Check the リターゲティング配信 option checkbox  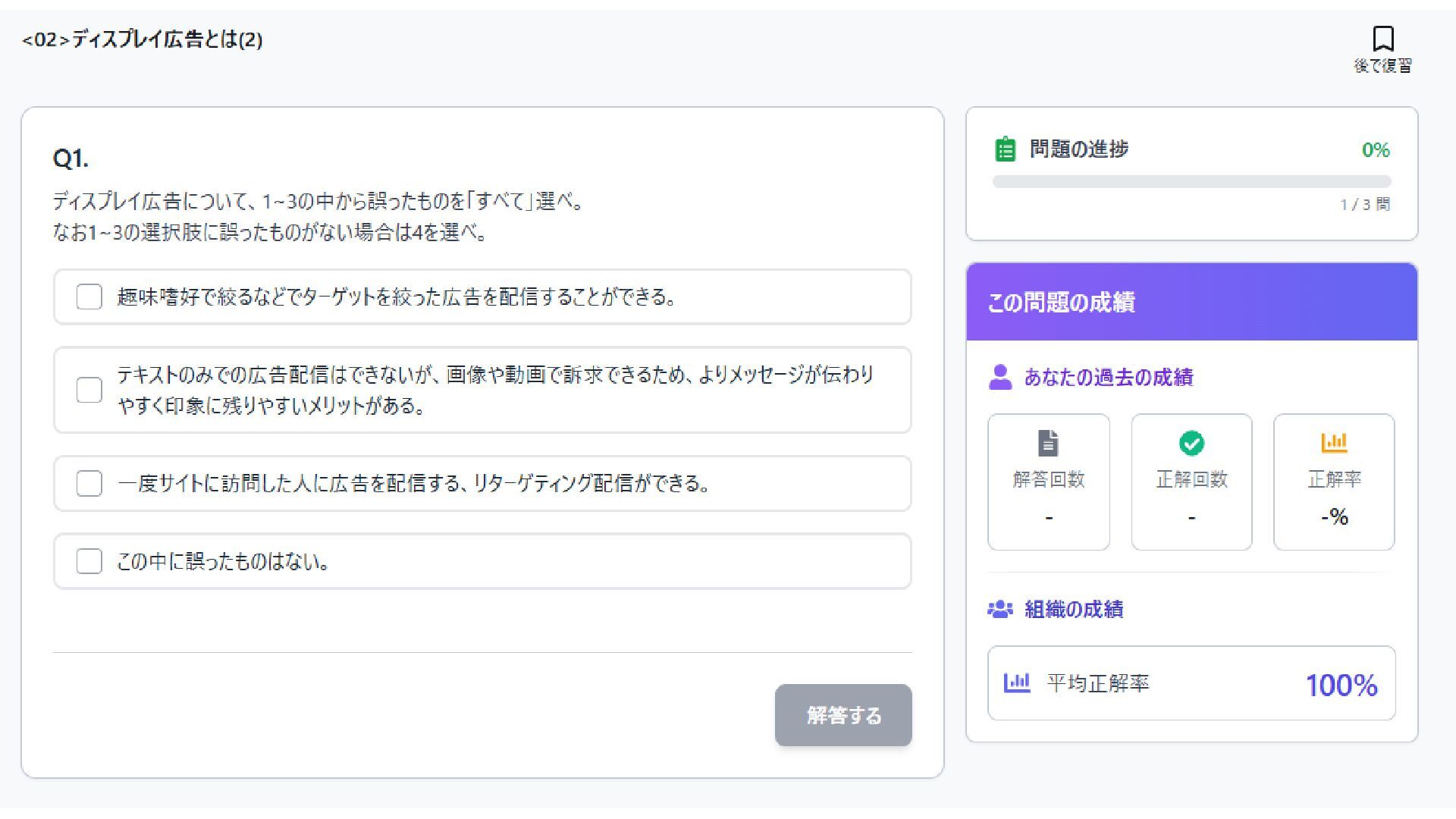89,483
